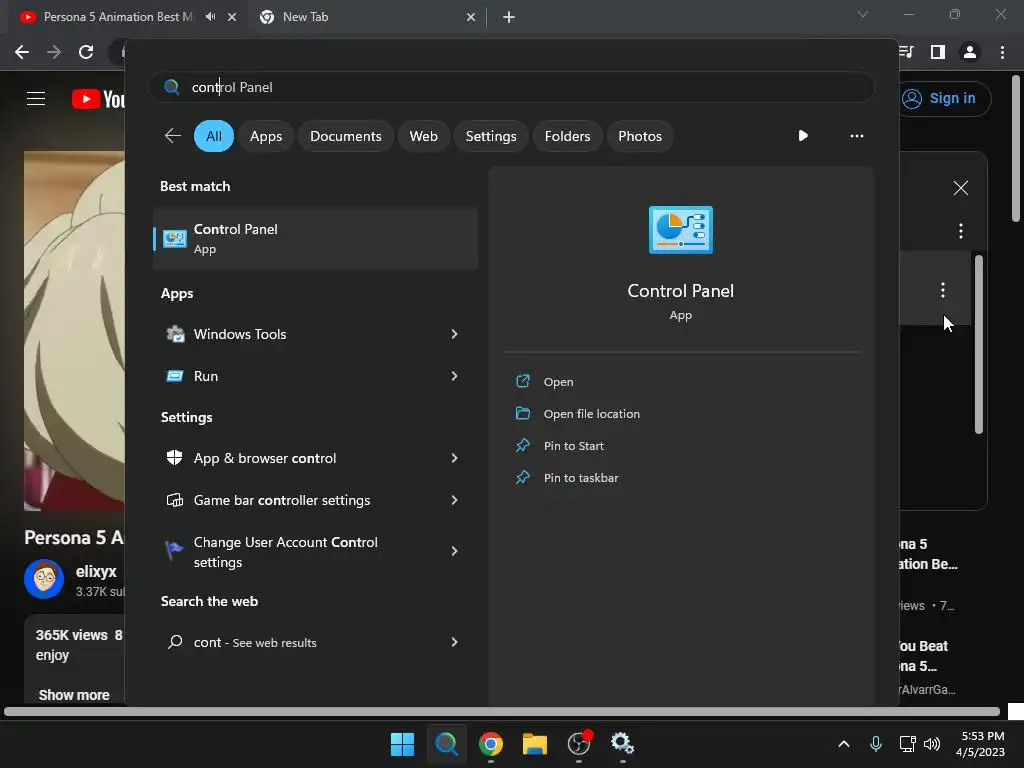
Task: Open elixyx channel avatar
Action: pyautogui.click(x=44, y=578)
